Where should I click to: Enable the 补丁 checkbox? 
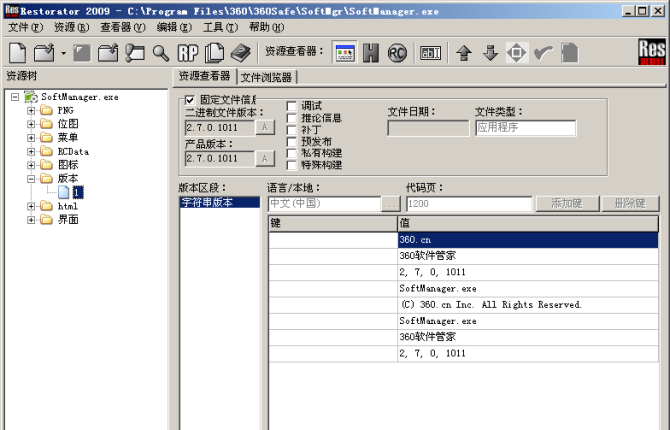pyautogui.click(x=292, y=130)
